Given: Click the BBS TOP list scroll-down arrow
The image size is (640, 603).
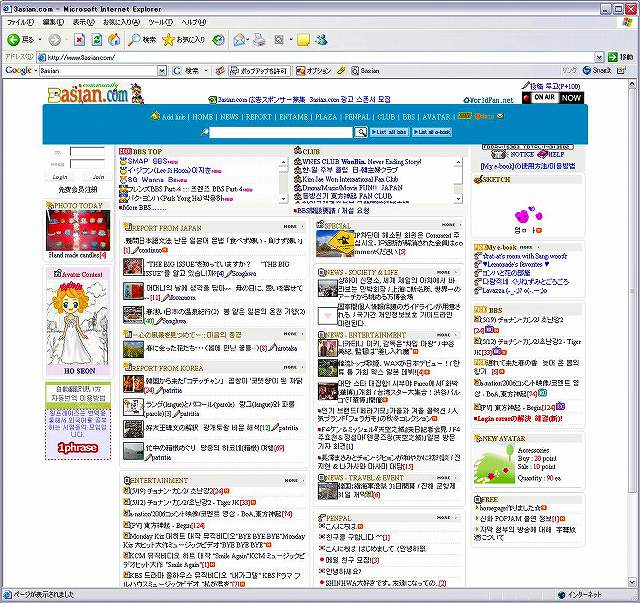Looking at the screenshot, I should [283, 199].
